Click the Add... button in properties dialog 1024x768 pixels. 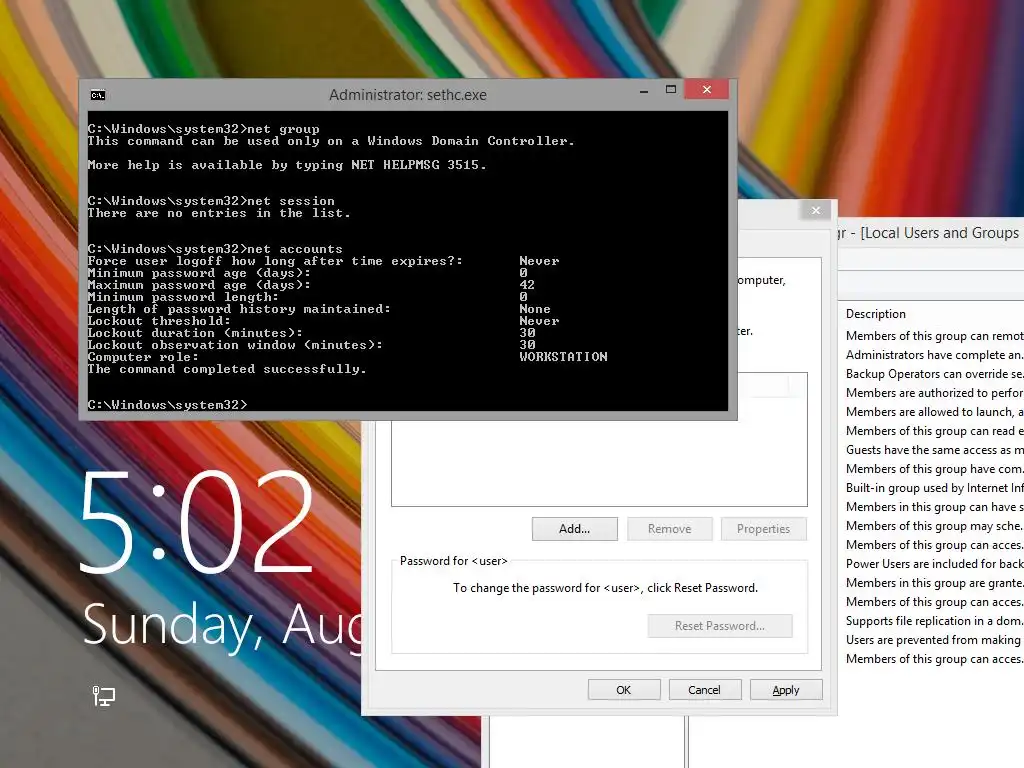coord(575,529)
